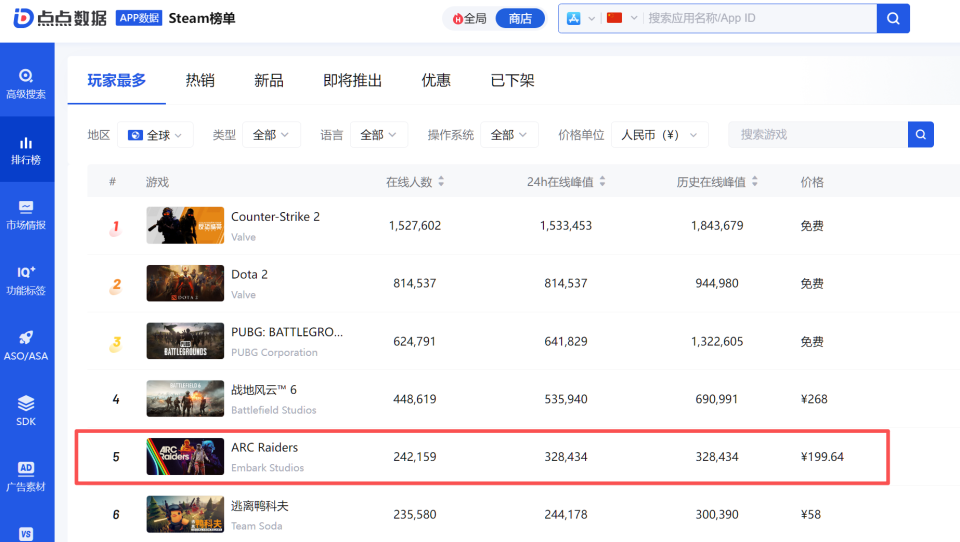
Task: Select the 排行榜 sidebar icon
Action: 26,149
